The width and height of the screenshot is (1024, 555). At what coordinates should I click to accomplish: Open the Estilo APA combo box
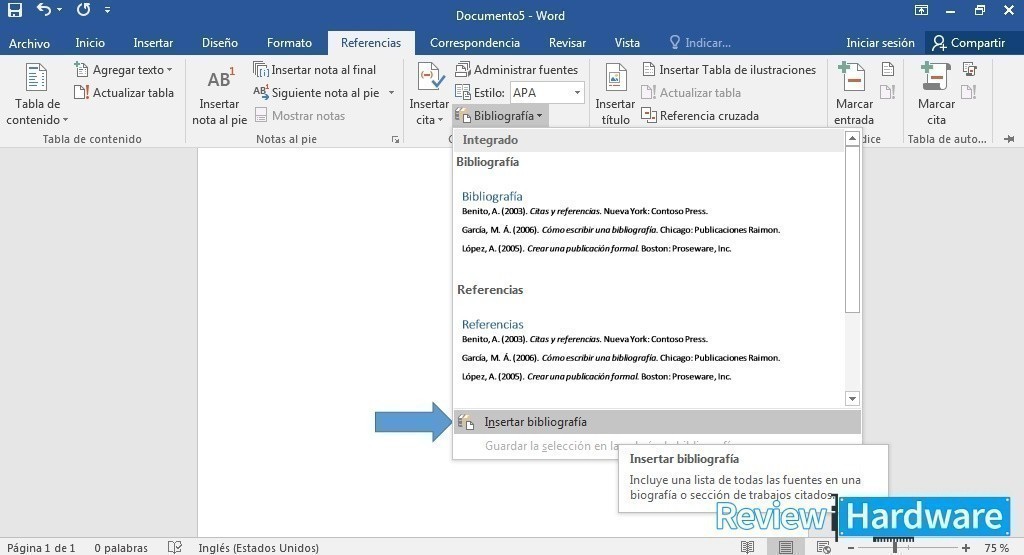coord(547,93)
